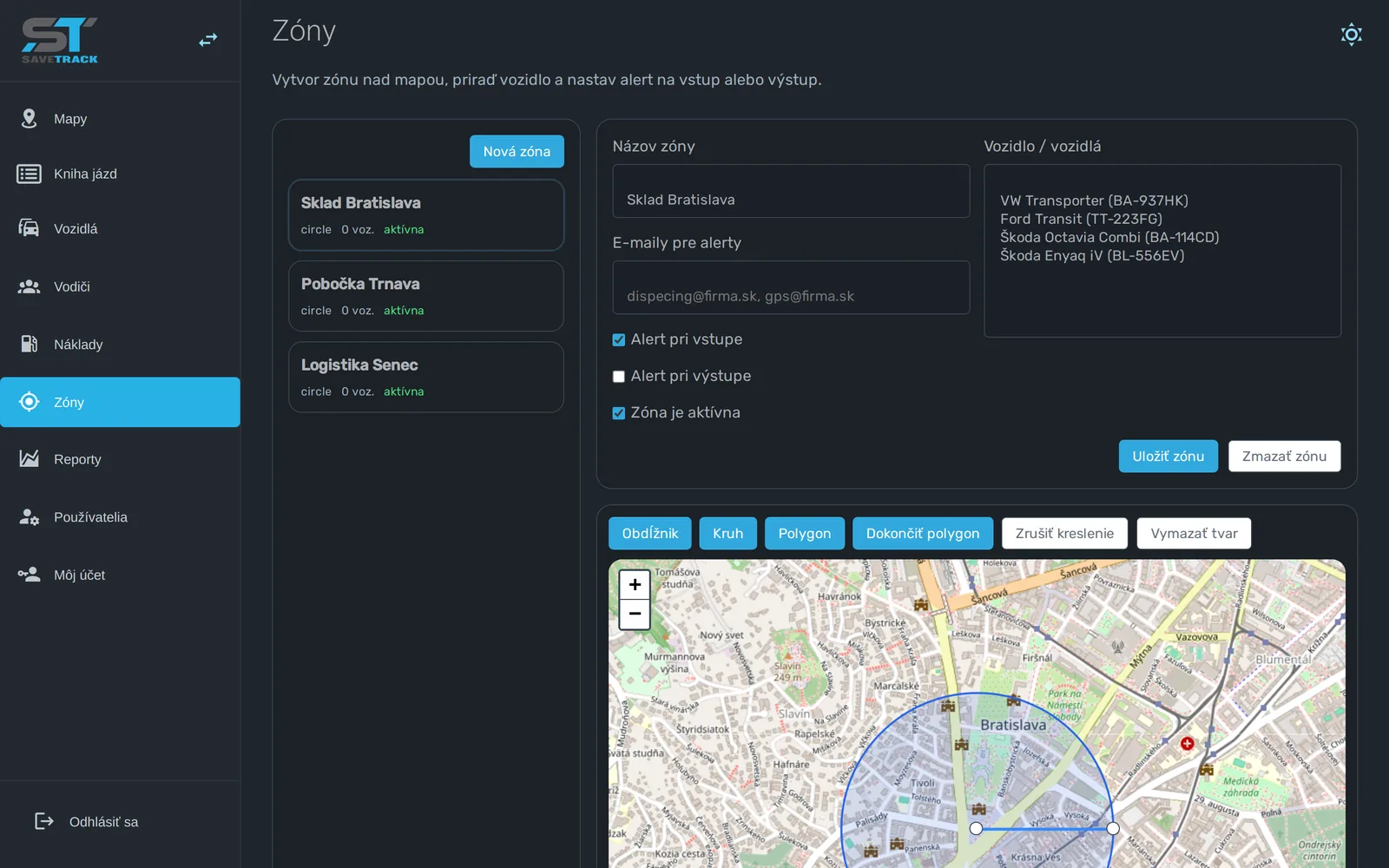
Task: Zoom in the map with plus
Action: 635,584
